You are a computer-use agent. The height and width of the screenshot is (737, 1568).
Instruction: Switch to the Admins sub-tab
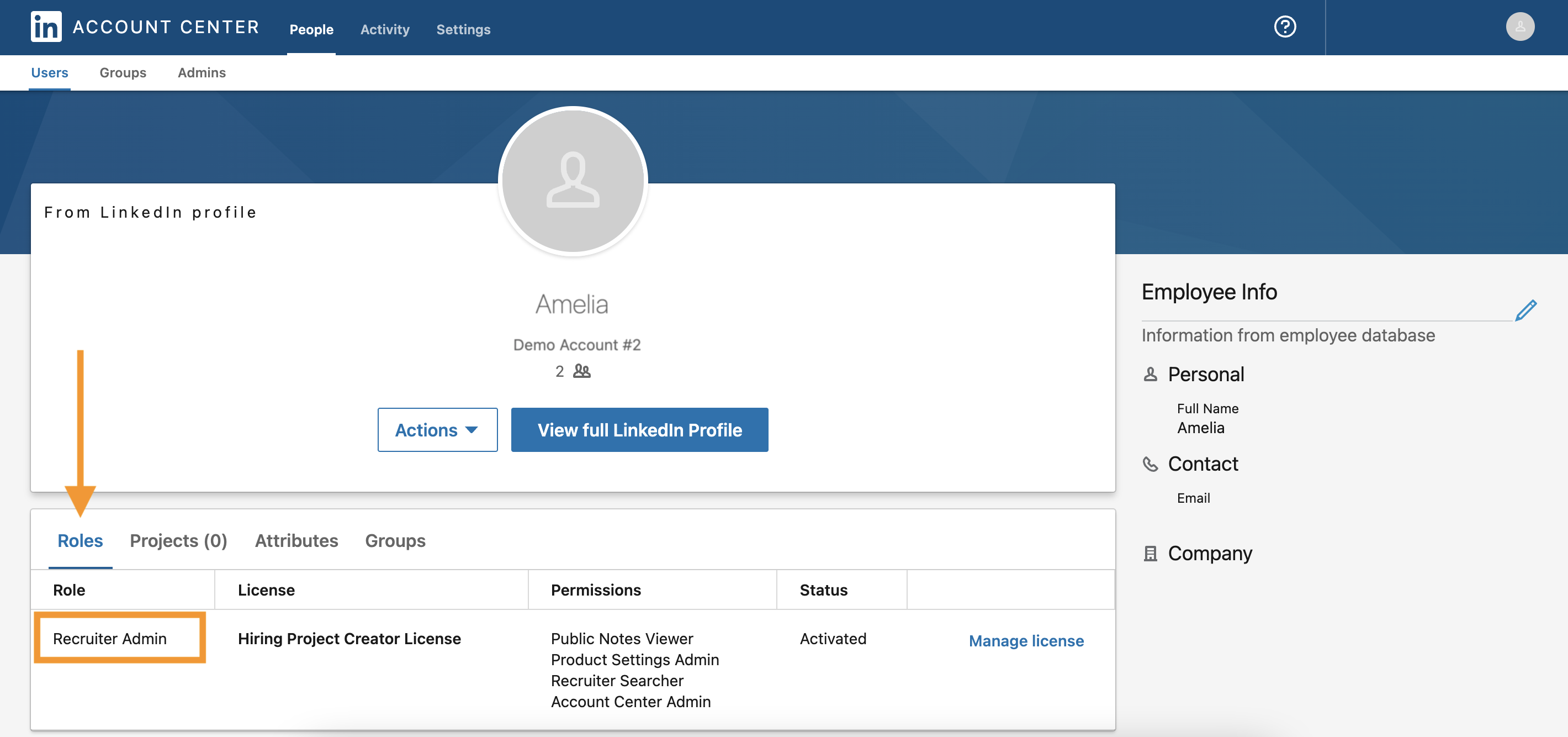[202, 72]
